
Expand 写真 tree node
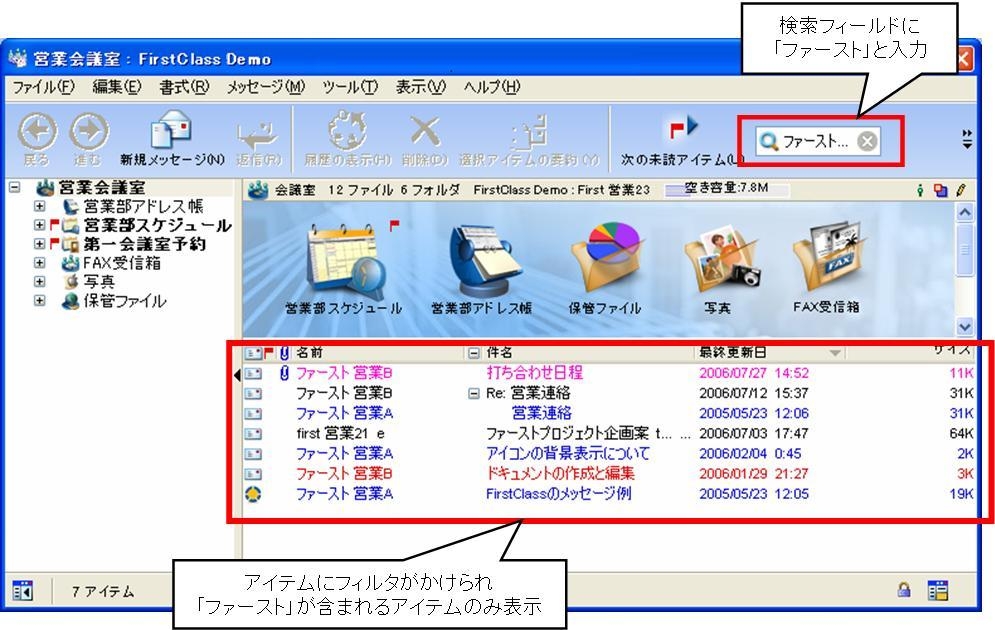[x=39, y=281]
